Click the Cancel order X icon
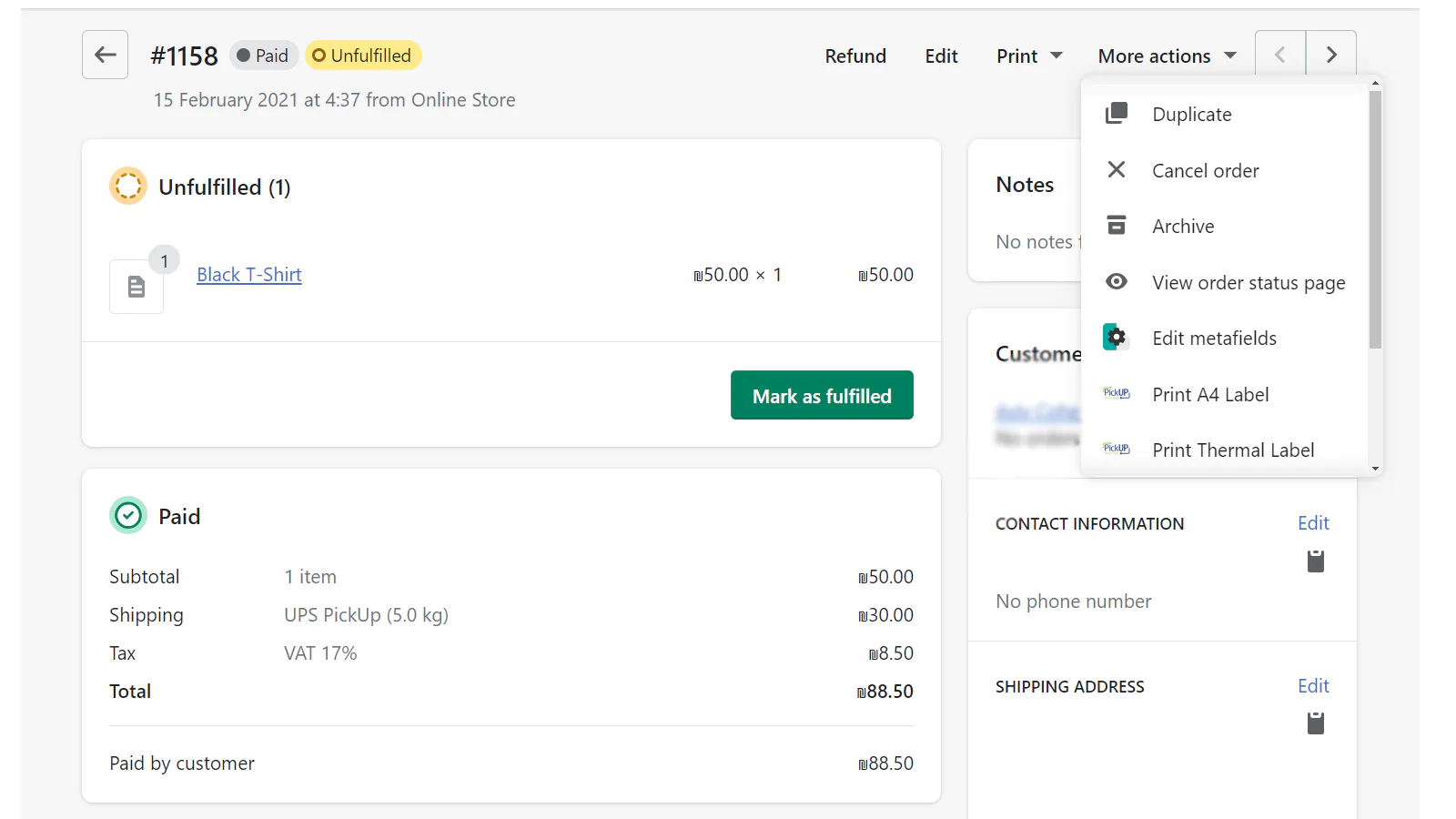Image resolution: width=1456 pixels, height=819 pixels. pyautogui.click(x=1116, y=170)
